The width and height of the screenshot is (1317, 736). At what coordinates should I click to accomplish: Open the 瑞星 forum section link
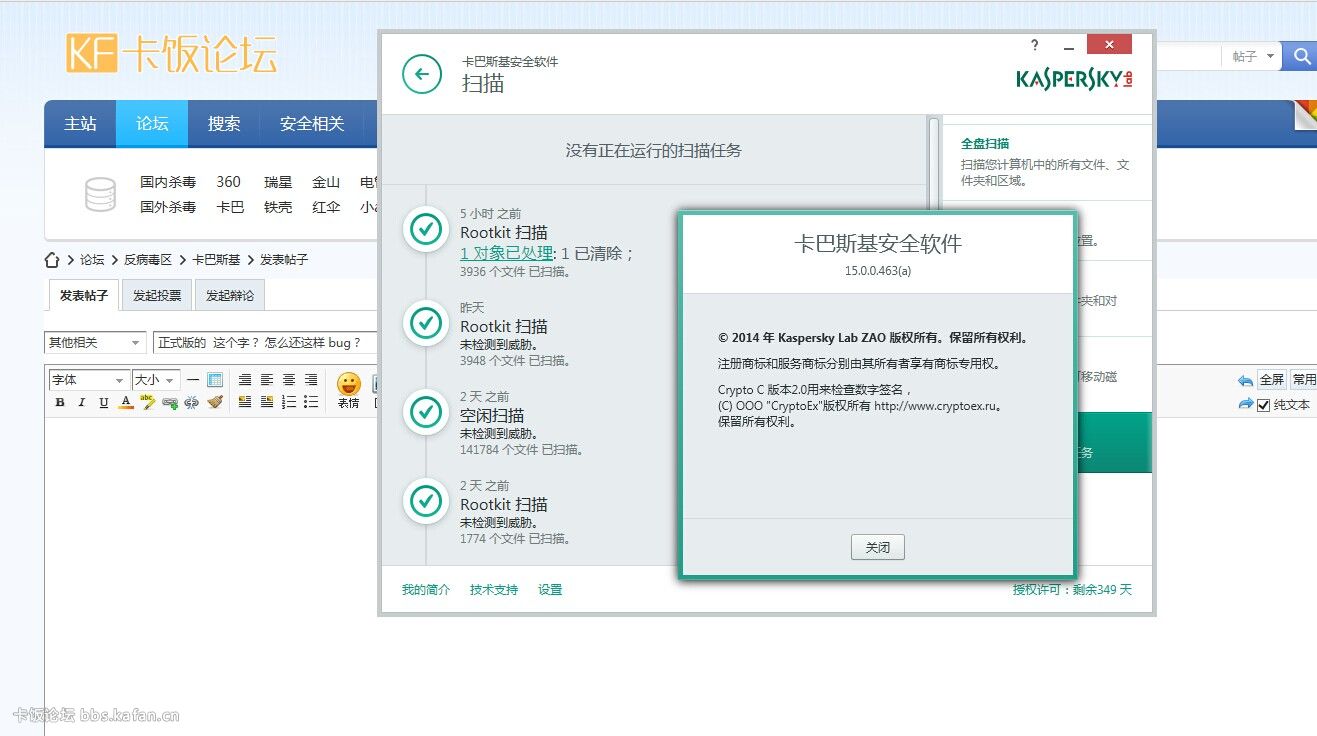point(278,182)
